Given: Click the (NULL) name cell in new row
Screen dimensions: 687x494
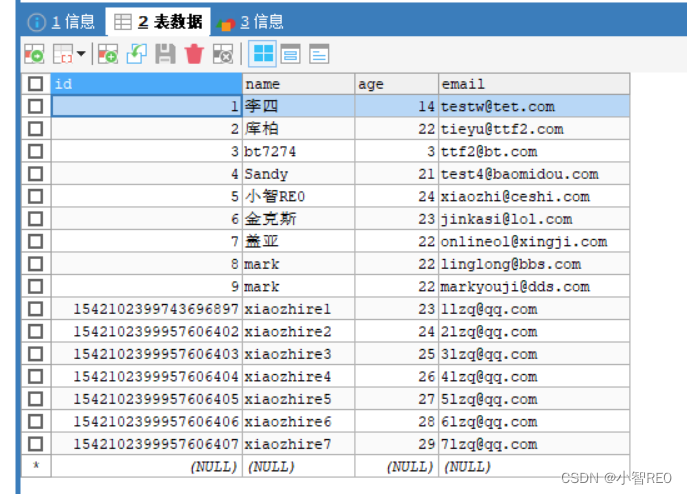Looking at the screenshot, I should coord(298,466).
